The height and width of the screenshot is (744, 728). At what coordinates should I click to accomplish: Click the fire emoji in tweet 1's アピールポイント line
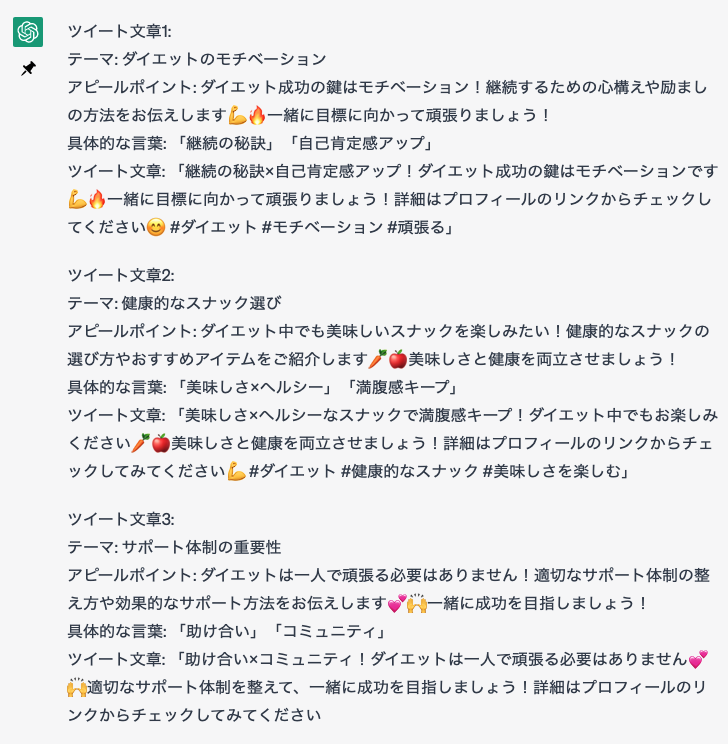coord(258,115)
